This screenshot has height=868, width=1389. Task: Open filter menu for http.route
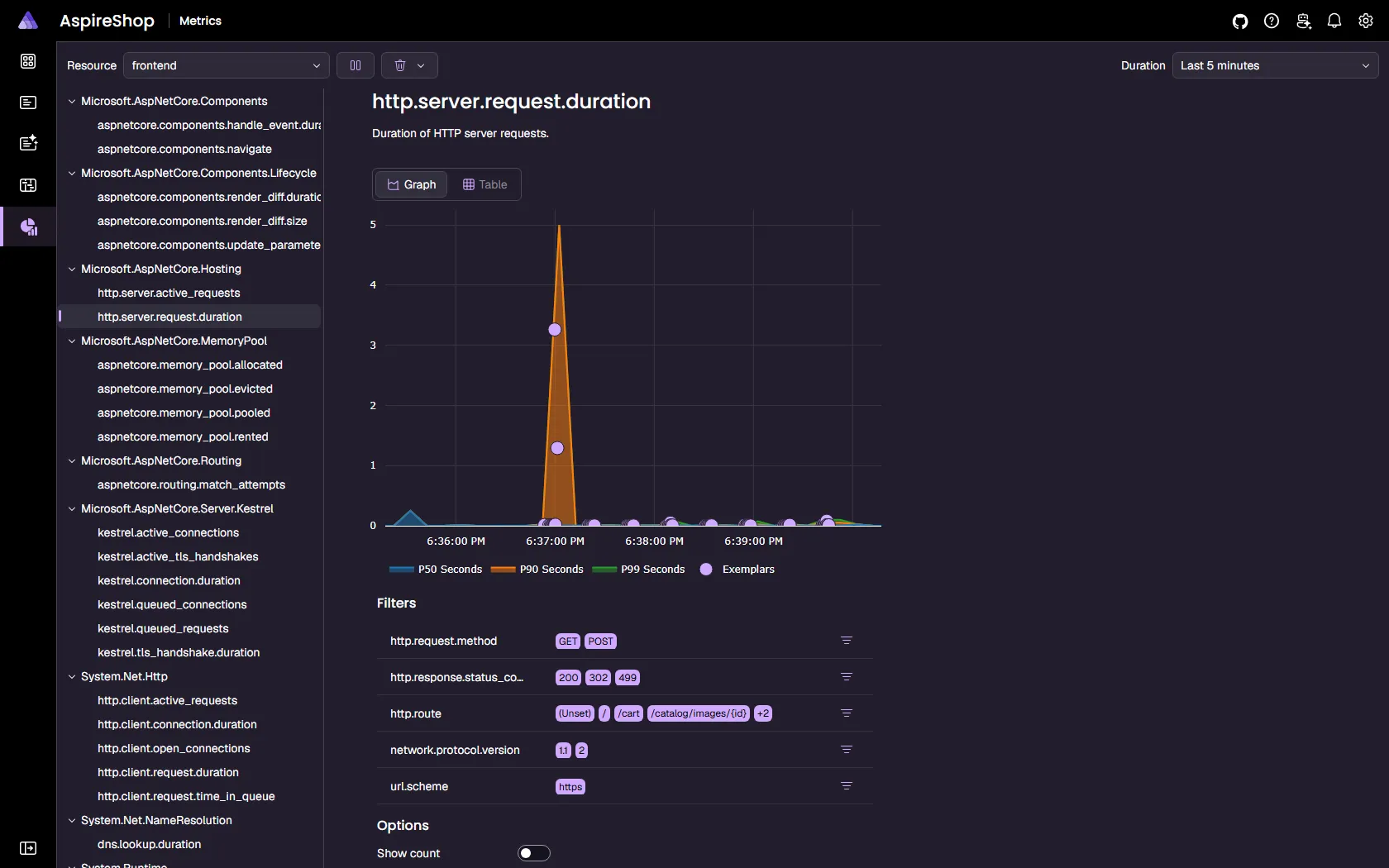point(847,713)
